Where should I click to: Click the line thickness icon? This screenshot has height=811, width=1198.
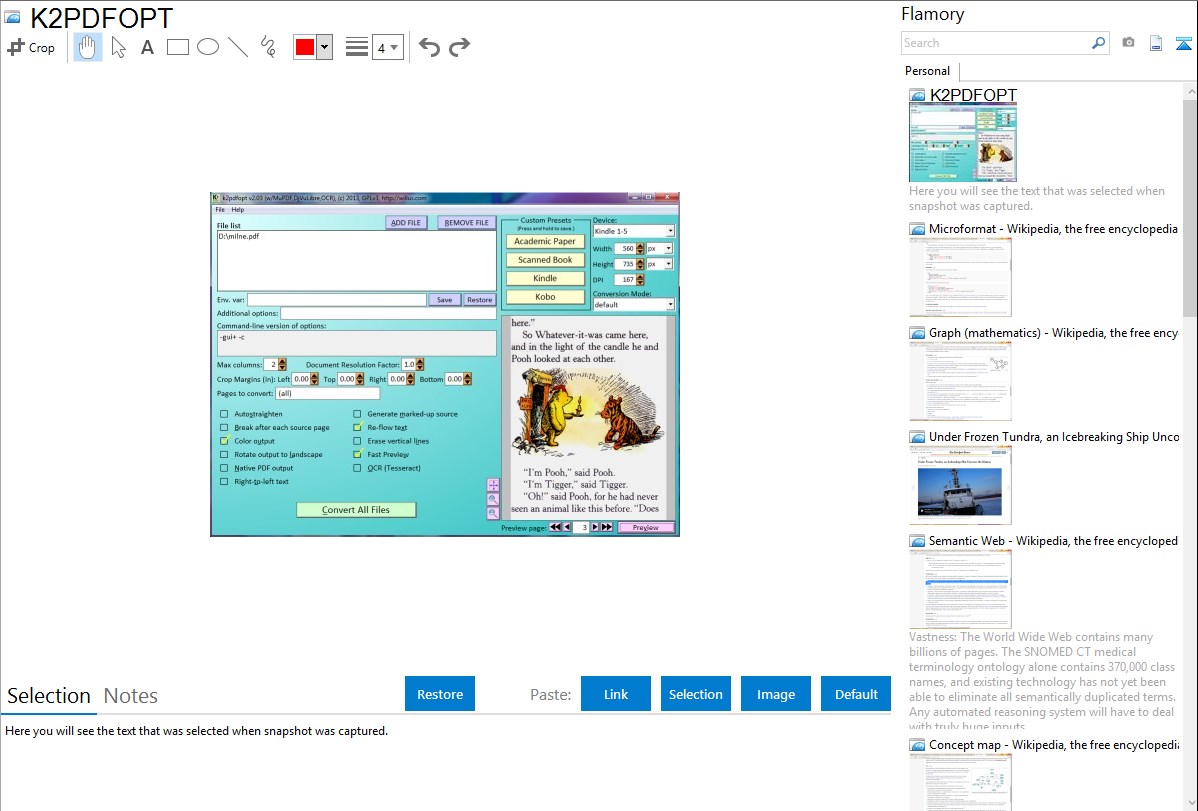tap(356, 47)
